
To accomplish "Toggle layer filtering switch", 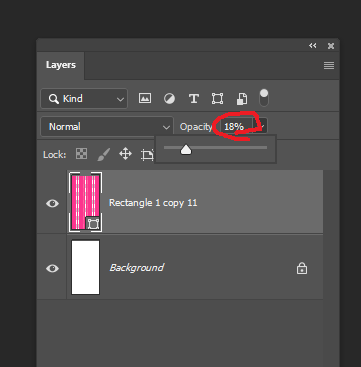I will 264,98.
